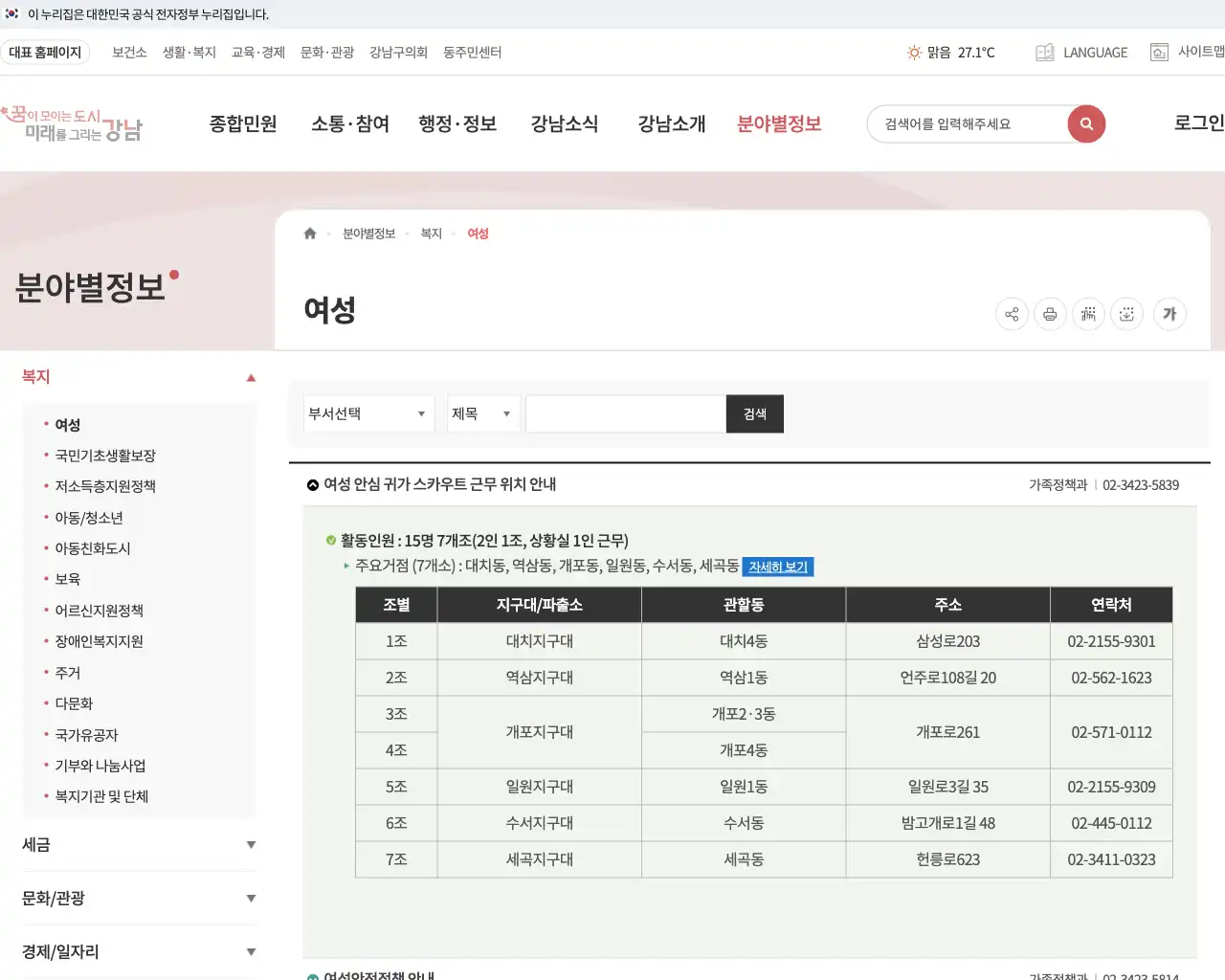Go to the 보건소 site link
Image resolution: width=1225 pixels, height=980 pixels.
tap(129, 53)
